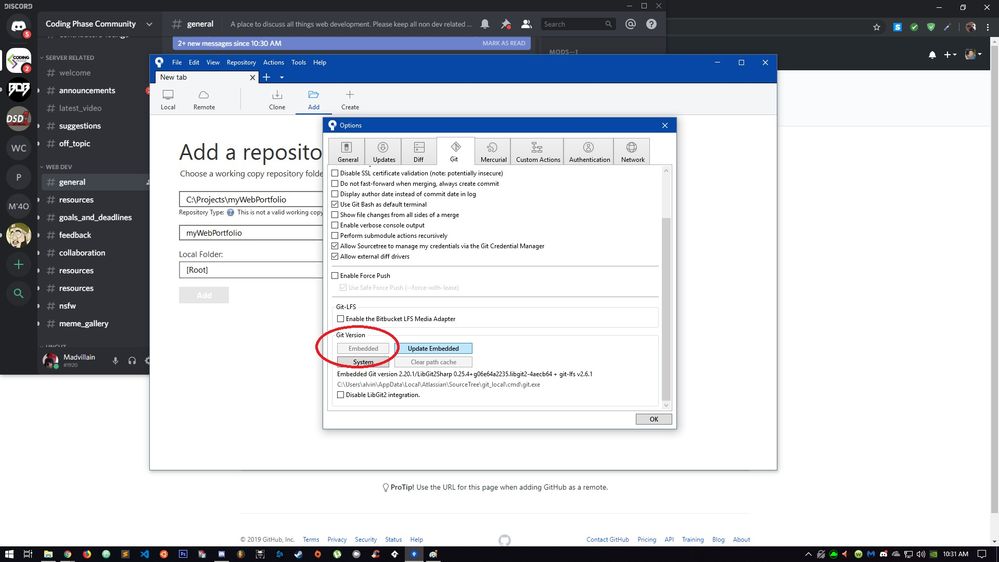
Task: Switch to the General options tab
Action: click(x=347, y=152)
